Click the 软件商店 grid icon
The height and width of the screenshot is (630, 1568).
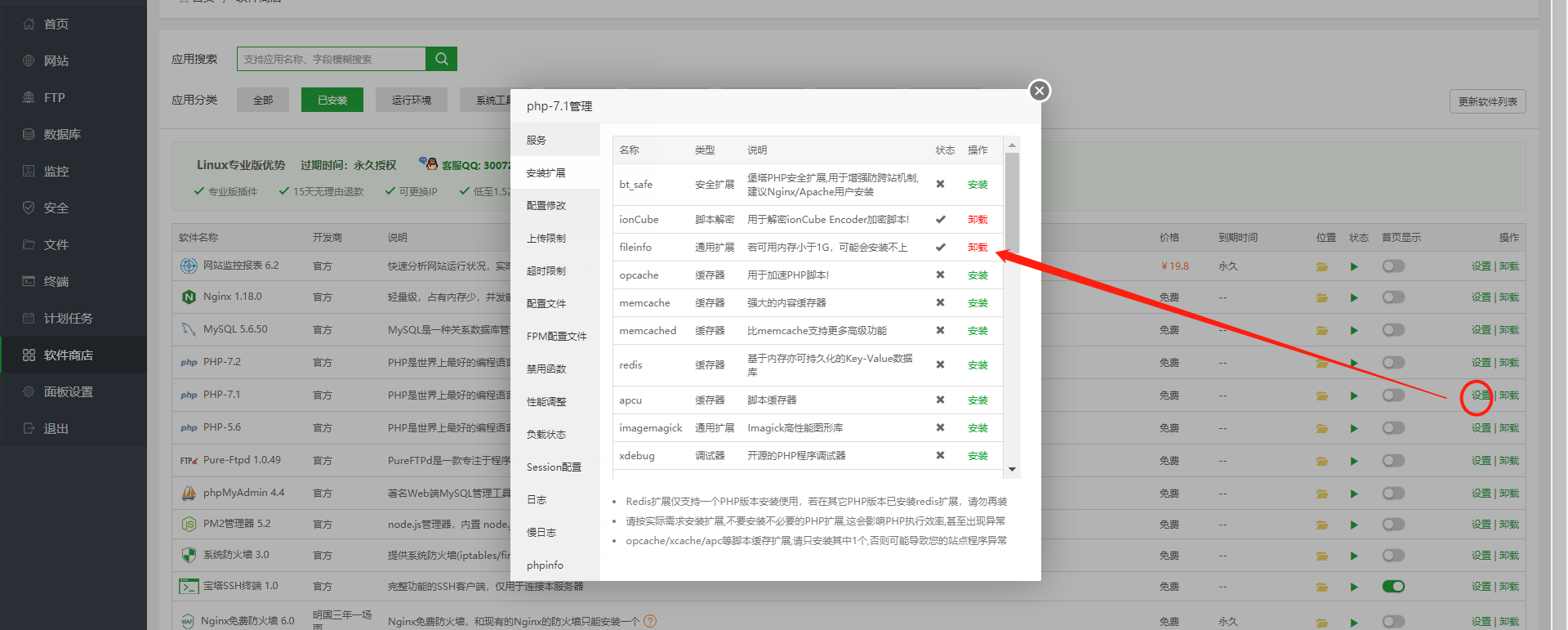[29, 355]
